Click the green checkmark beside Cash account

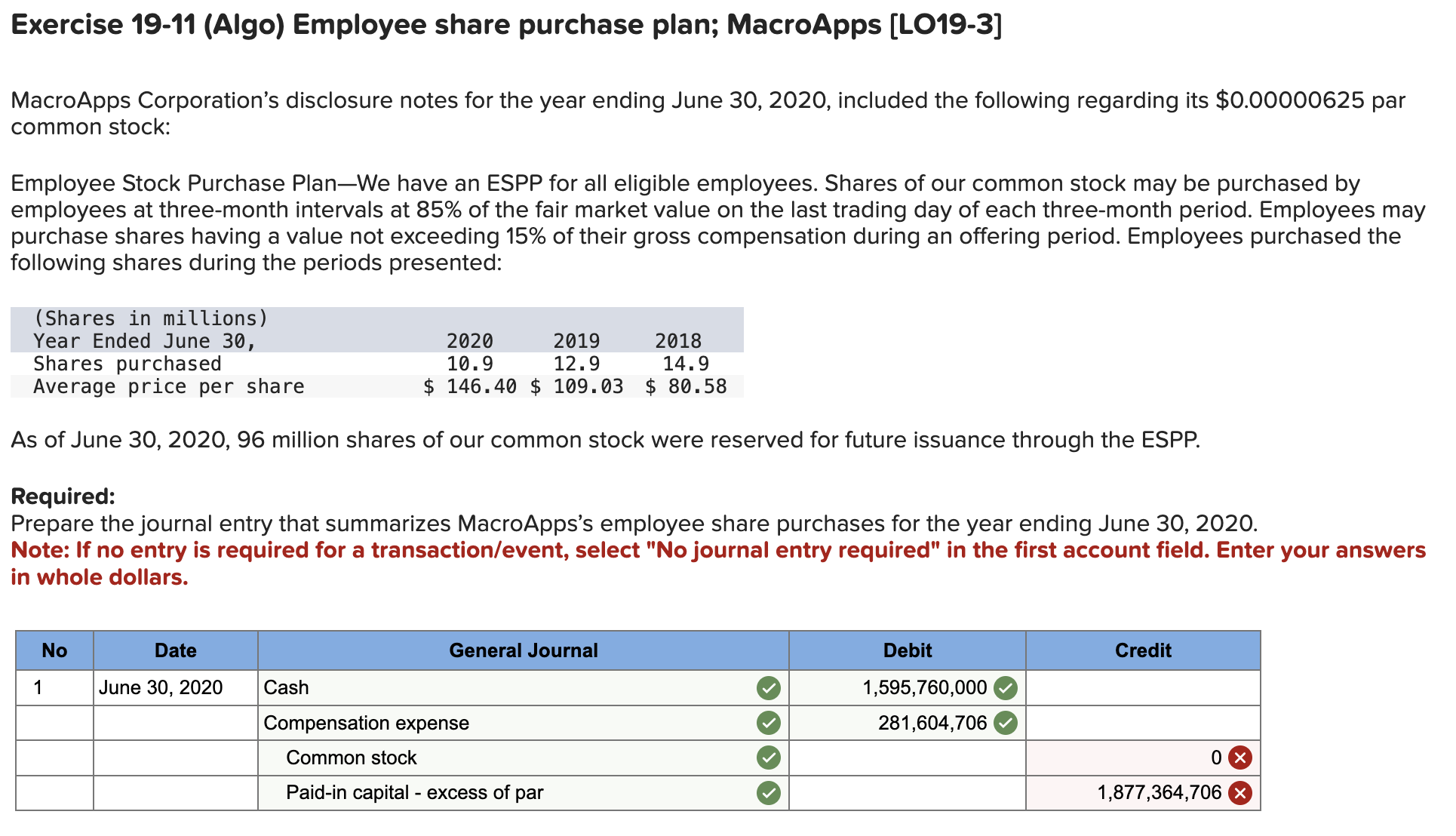pos(769,687)
